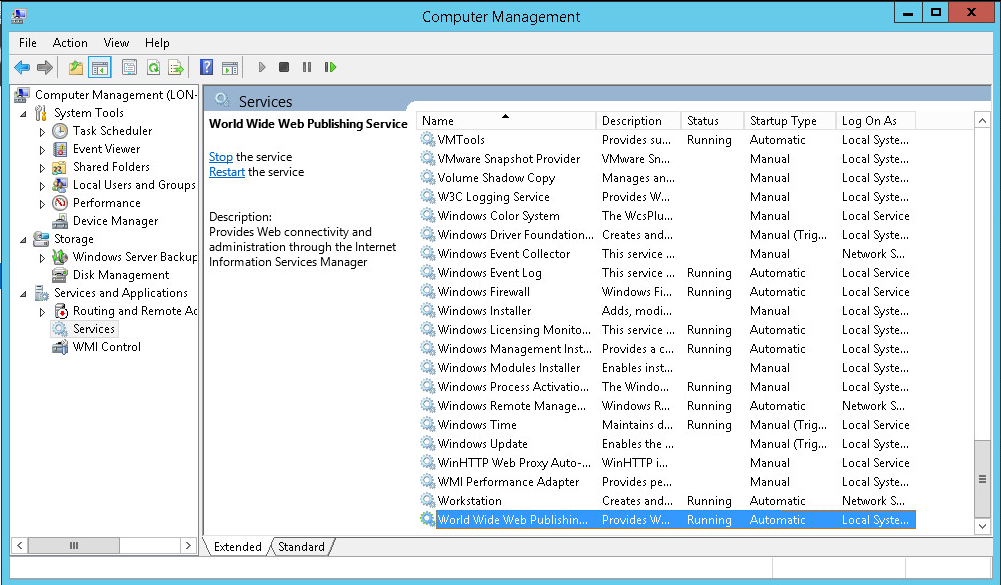The height and width of the screenshot is (585, 1001).
Task: Click the tree pane scroll right arrow
Action: pos(188,545)
